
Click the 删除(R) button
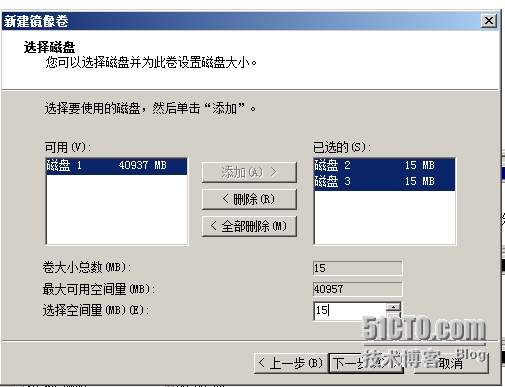click(x=249, y=199)
